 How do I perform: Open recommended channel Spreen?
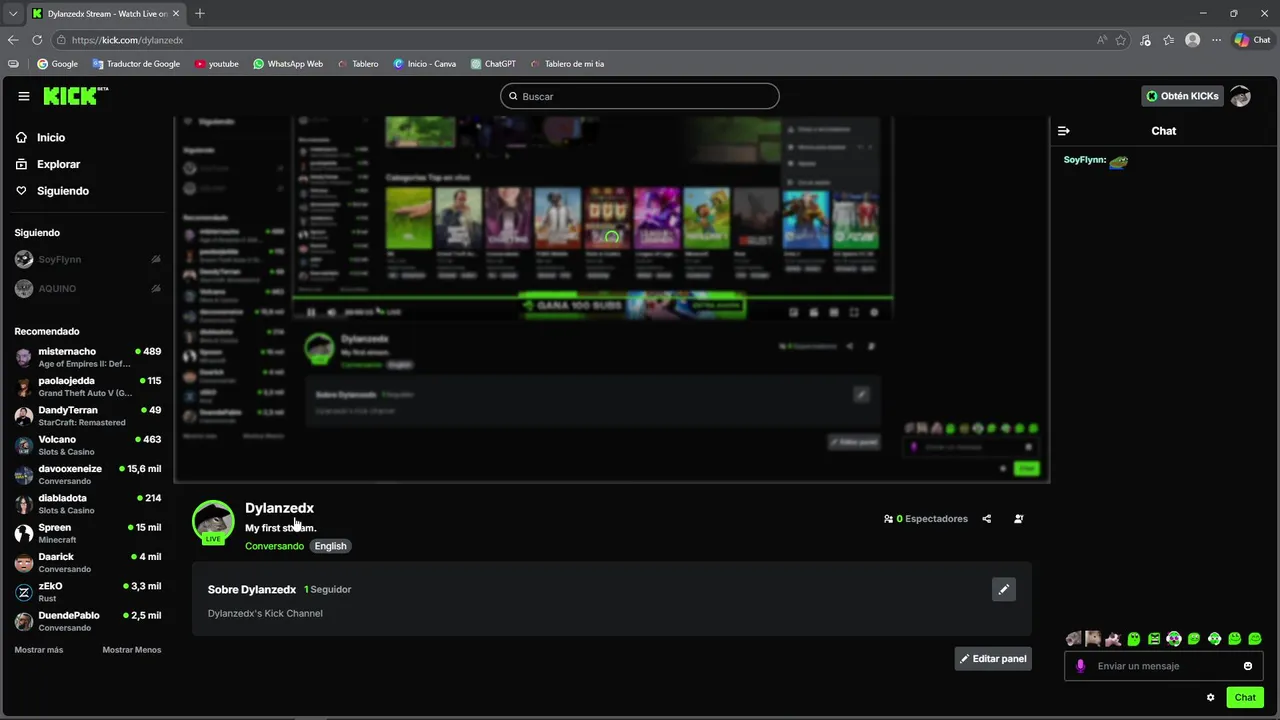click(x=88, y=533)
